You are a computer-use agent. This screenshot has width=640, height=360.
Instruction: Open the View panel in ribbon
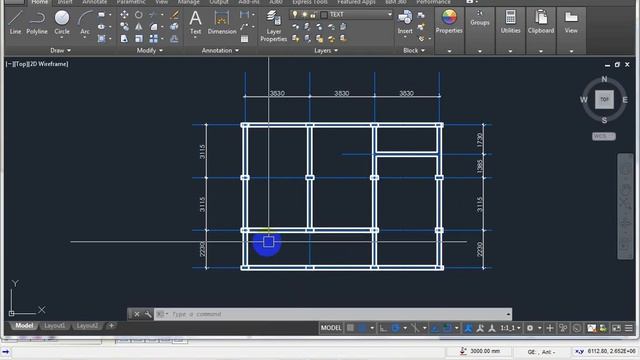point(571,22)
